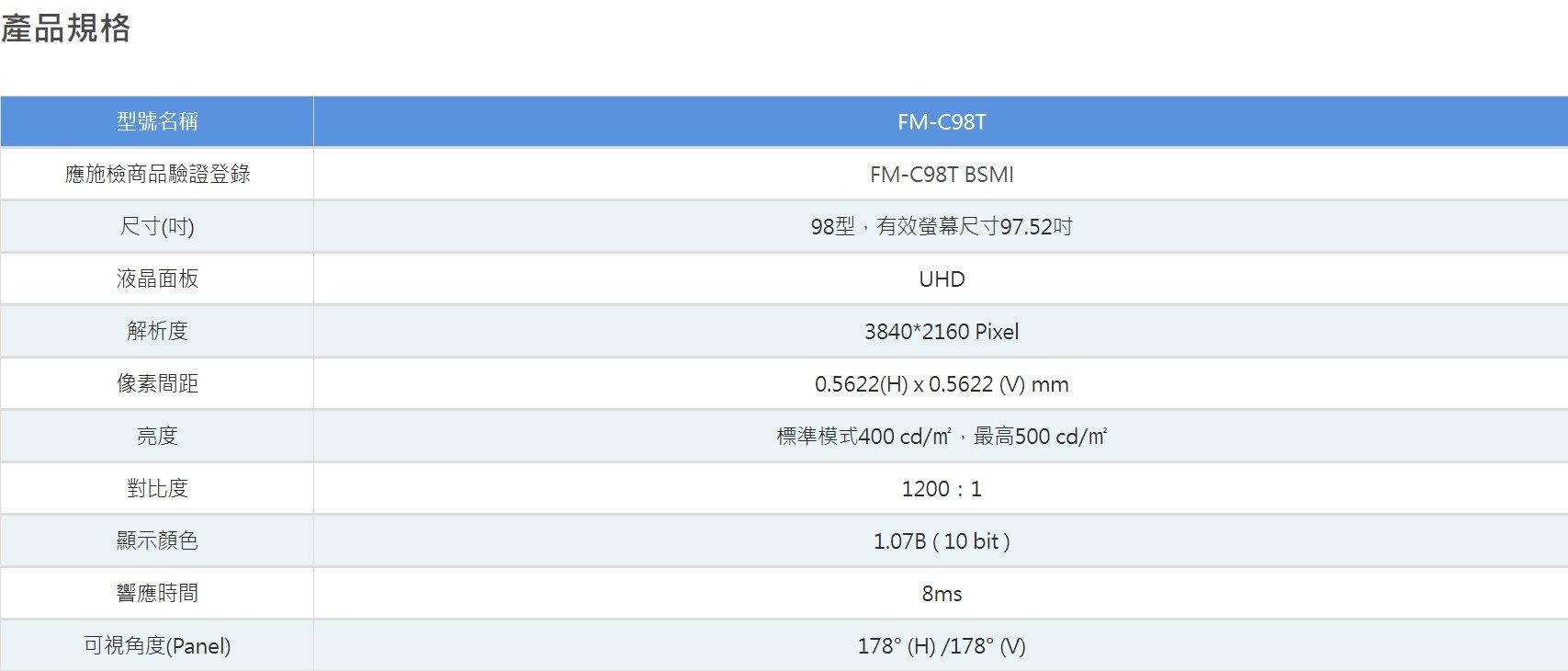Viewport: 1568px width, 671px height.
Task: Select the 產品規格 heading text
Action: pyautogui.click(x=65, y=28)
